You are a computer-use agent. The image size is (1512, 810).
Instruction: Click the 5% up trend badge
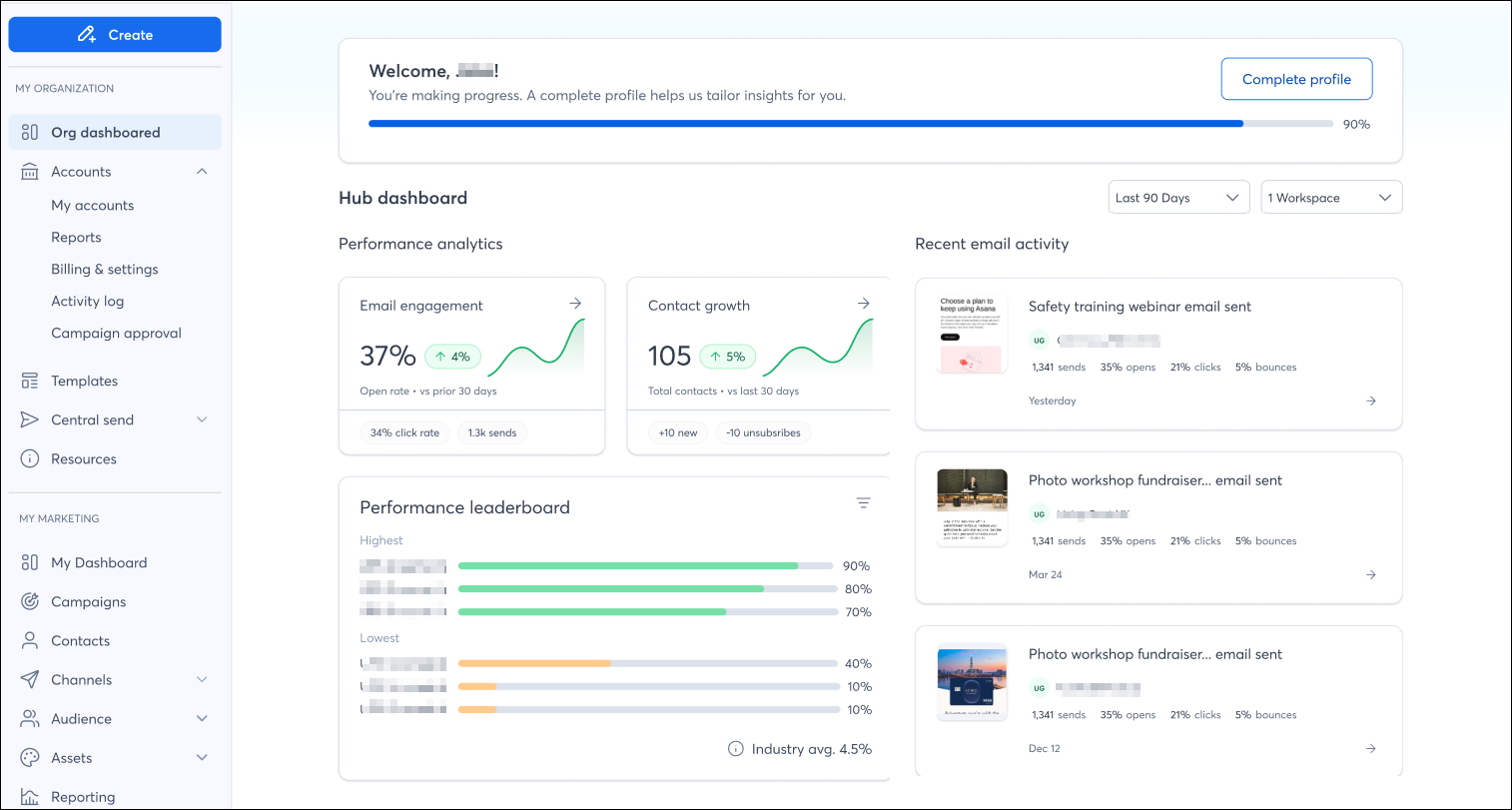click(x=728, y=357)
